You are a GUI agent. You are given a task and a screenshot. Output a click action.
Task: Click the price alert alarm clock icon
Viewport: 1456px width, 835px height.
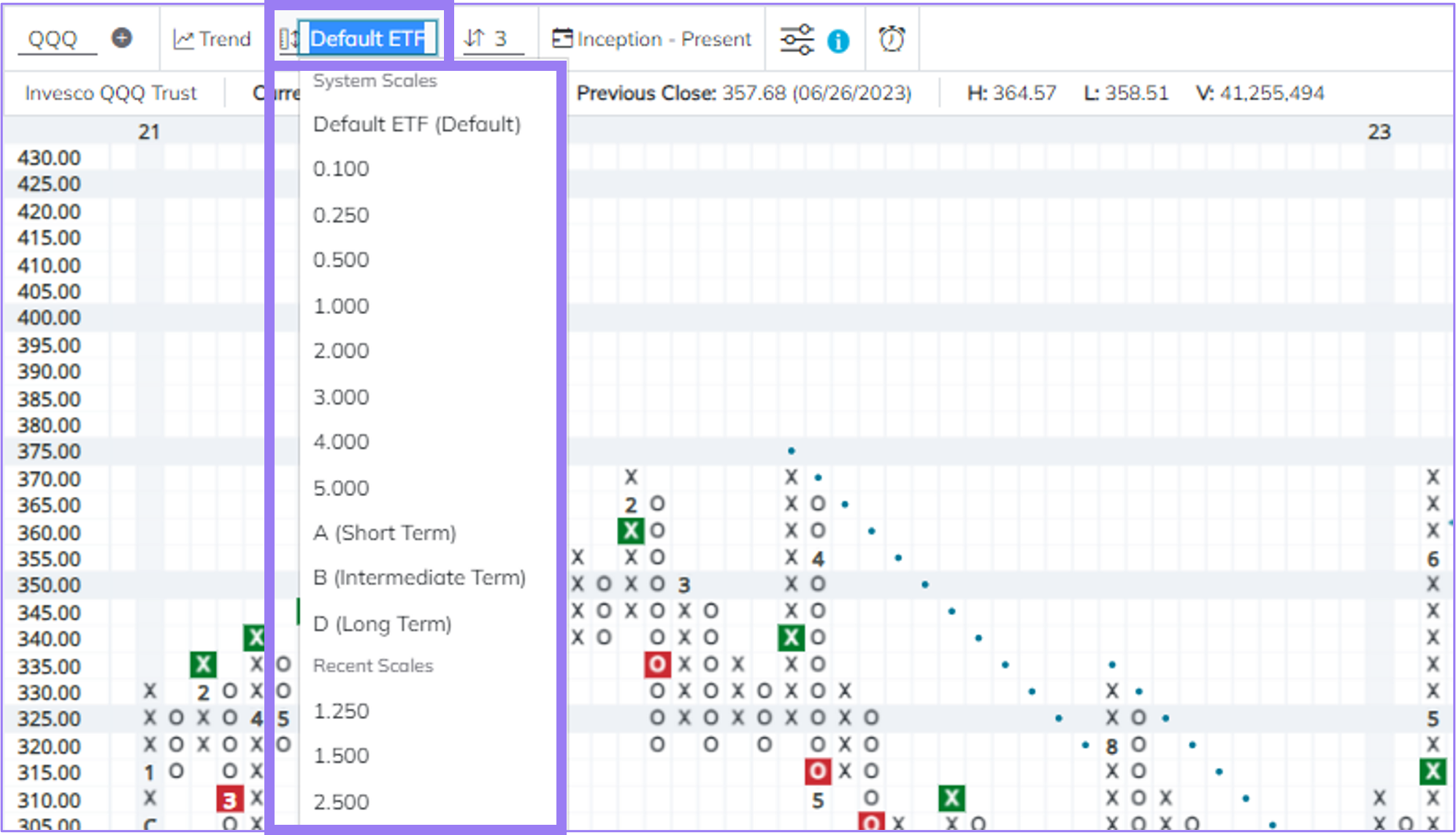pos(891,39)
